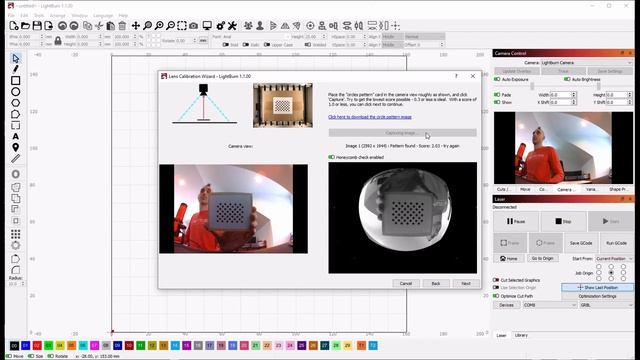640x360 pixels.
Task: Toggle the aspect ratio lock icon
Action: click(58, 40)
